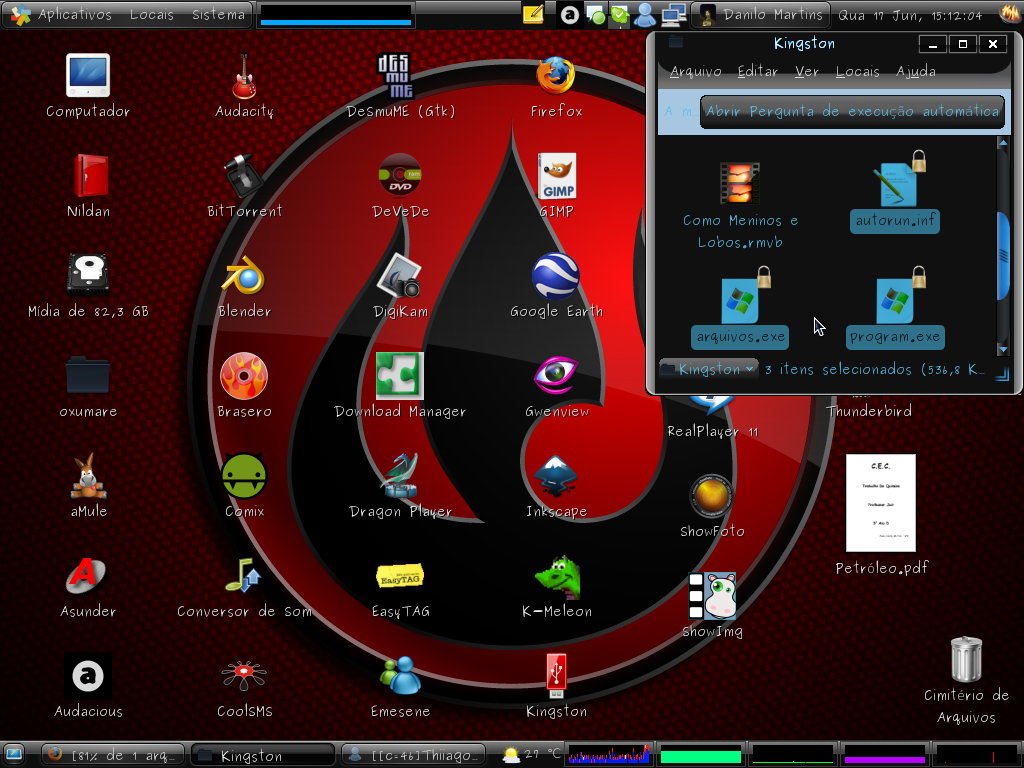Switch to Kingston window in bottom taskbar
The width and height of the screenshot is (1024, 768).
pos(263,756)
